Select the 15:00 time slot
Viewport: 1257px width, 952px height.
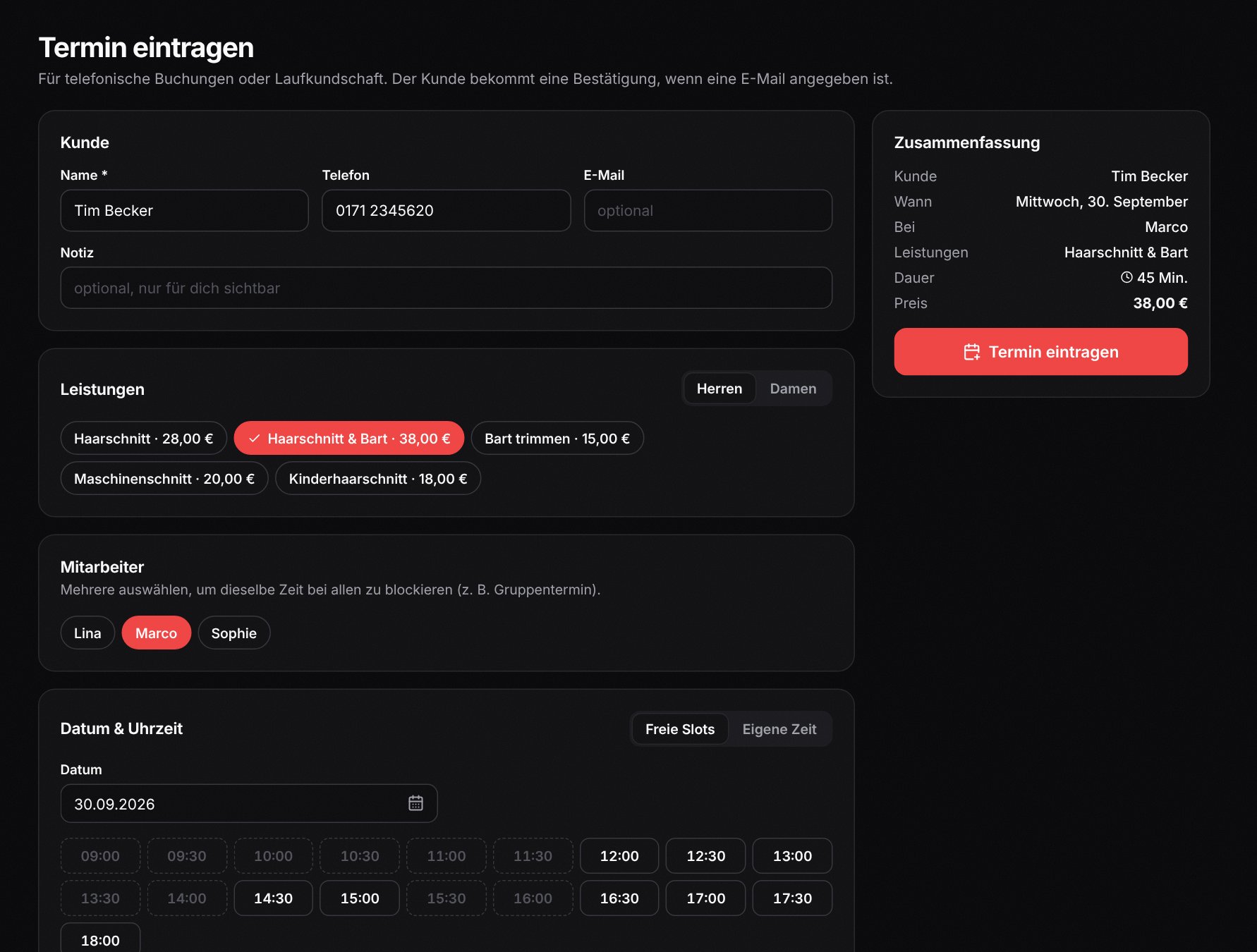pyautogui.click(x=360, y=898)
